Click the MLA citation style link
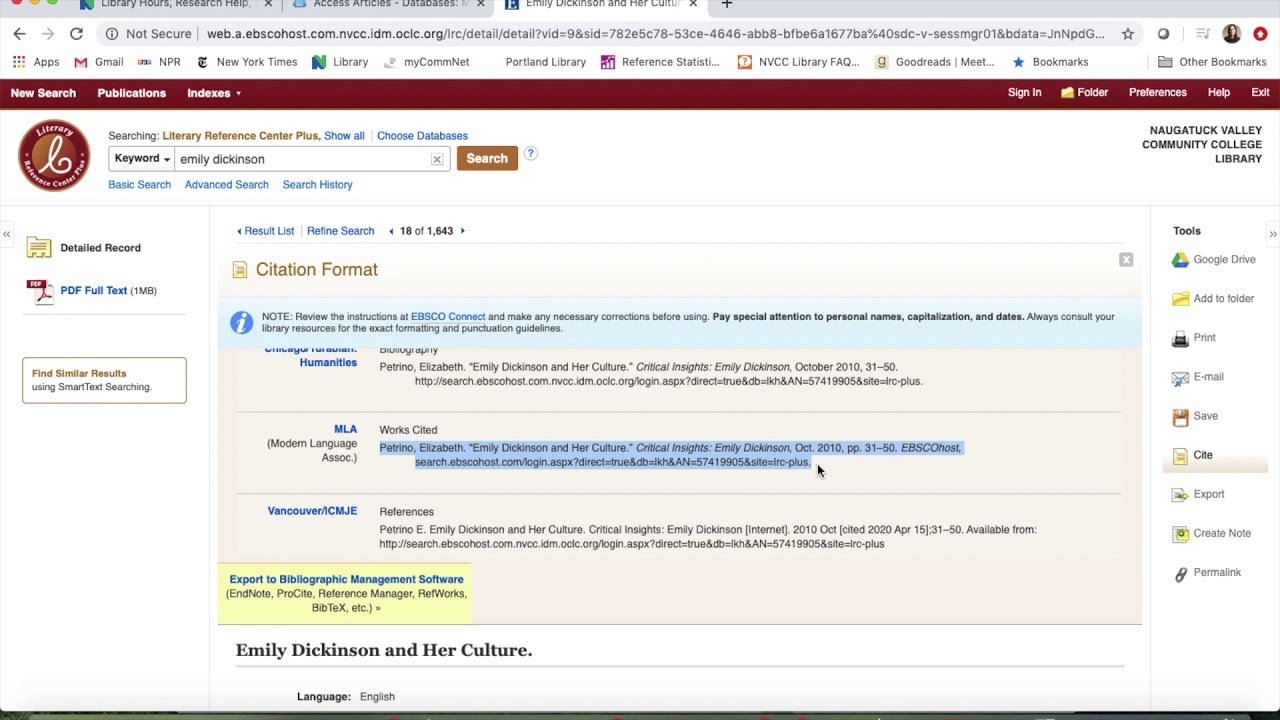The image size is (1280, 720). (345, 430)
